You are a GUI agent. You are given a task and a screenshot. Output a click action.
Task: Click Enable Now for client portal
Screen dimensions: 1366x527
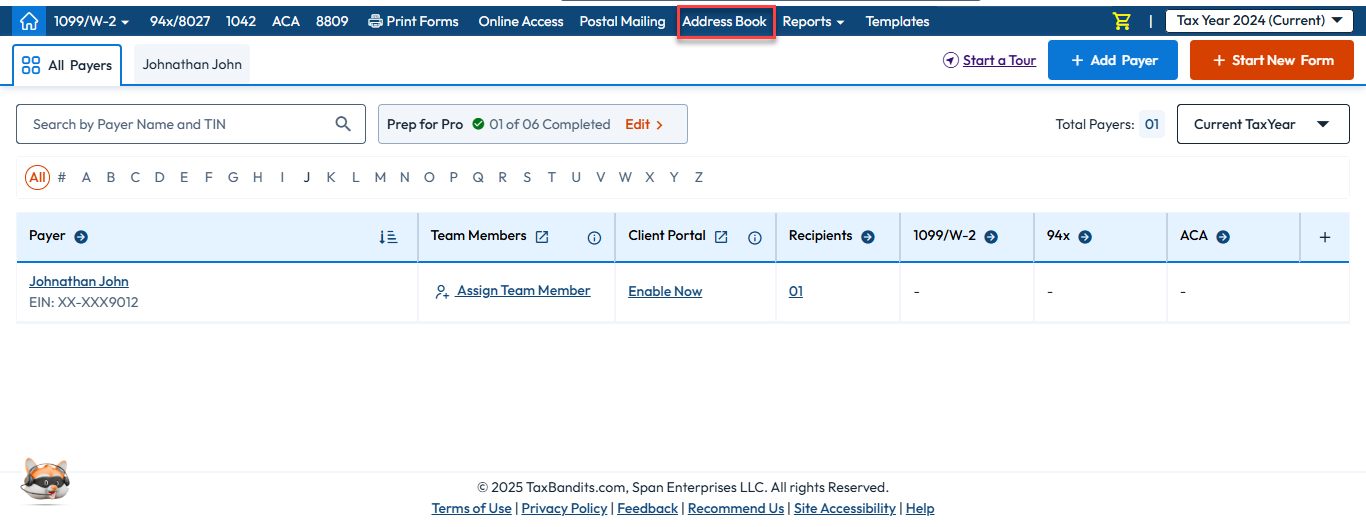pyautogui.click(x=665, y=292)
